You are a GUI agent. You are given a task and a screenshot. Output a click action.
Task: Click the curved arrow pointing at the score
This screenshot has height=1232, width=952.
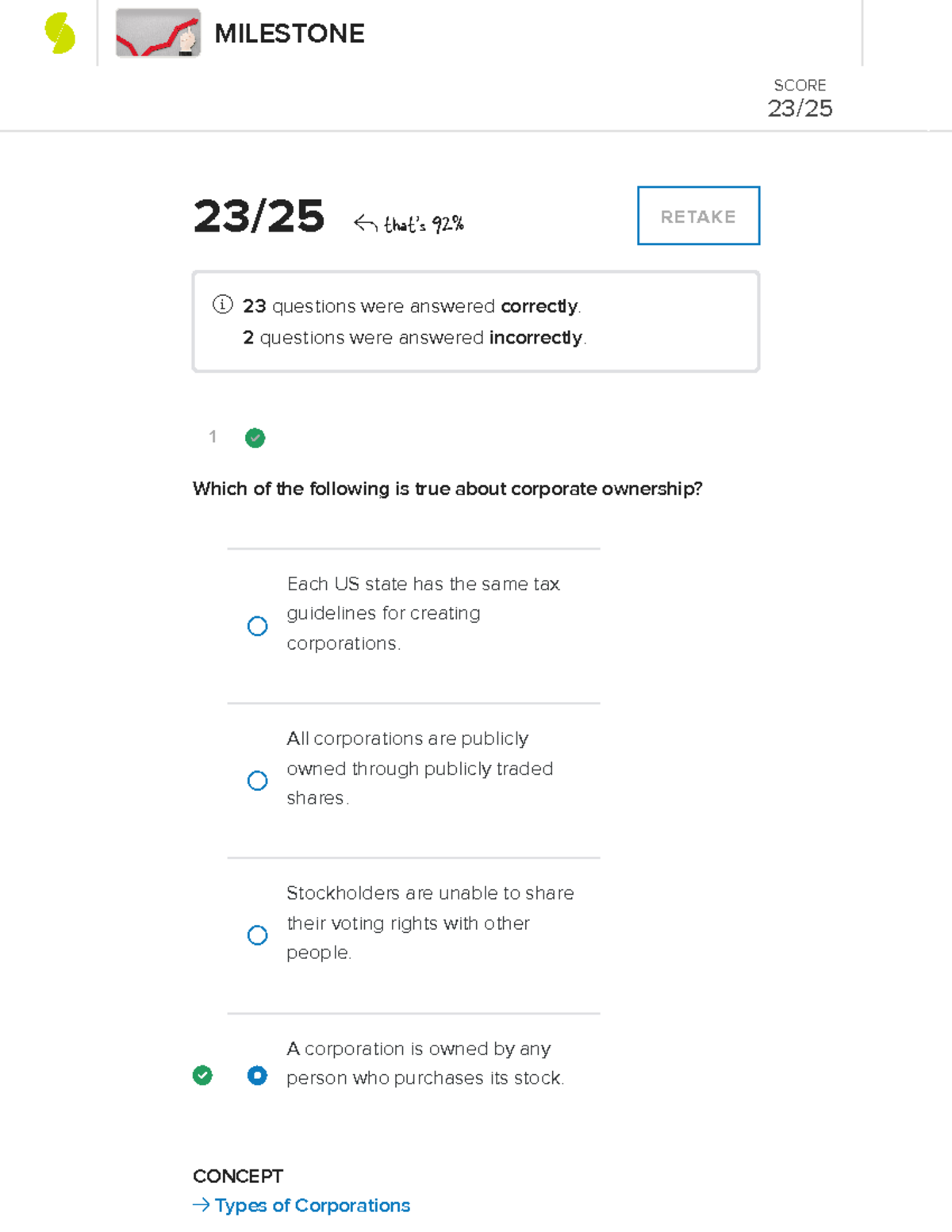[x=365, y=224]
